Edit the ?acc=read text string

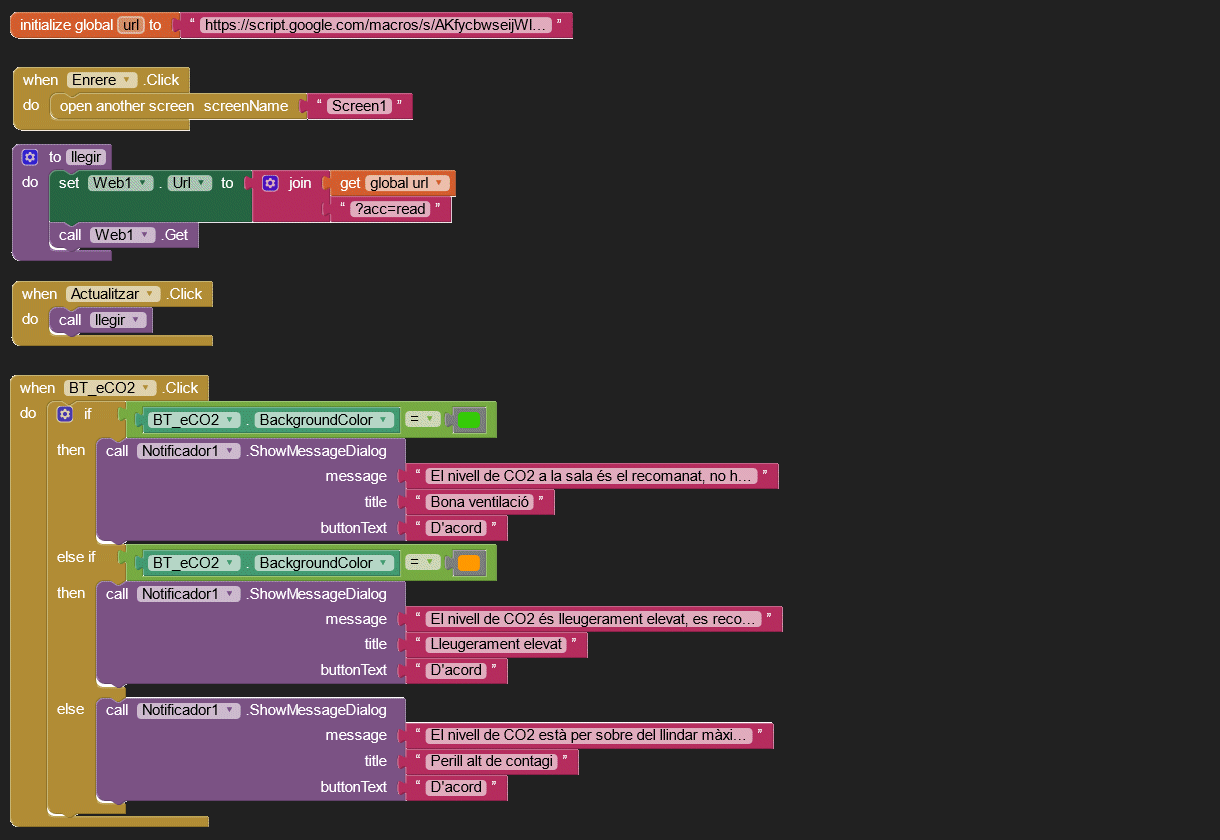pos(390,209)
